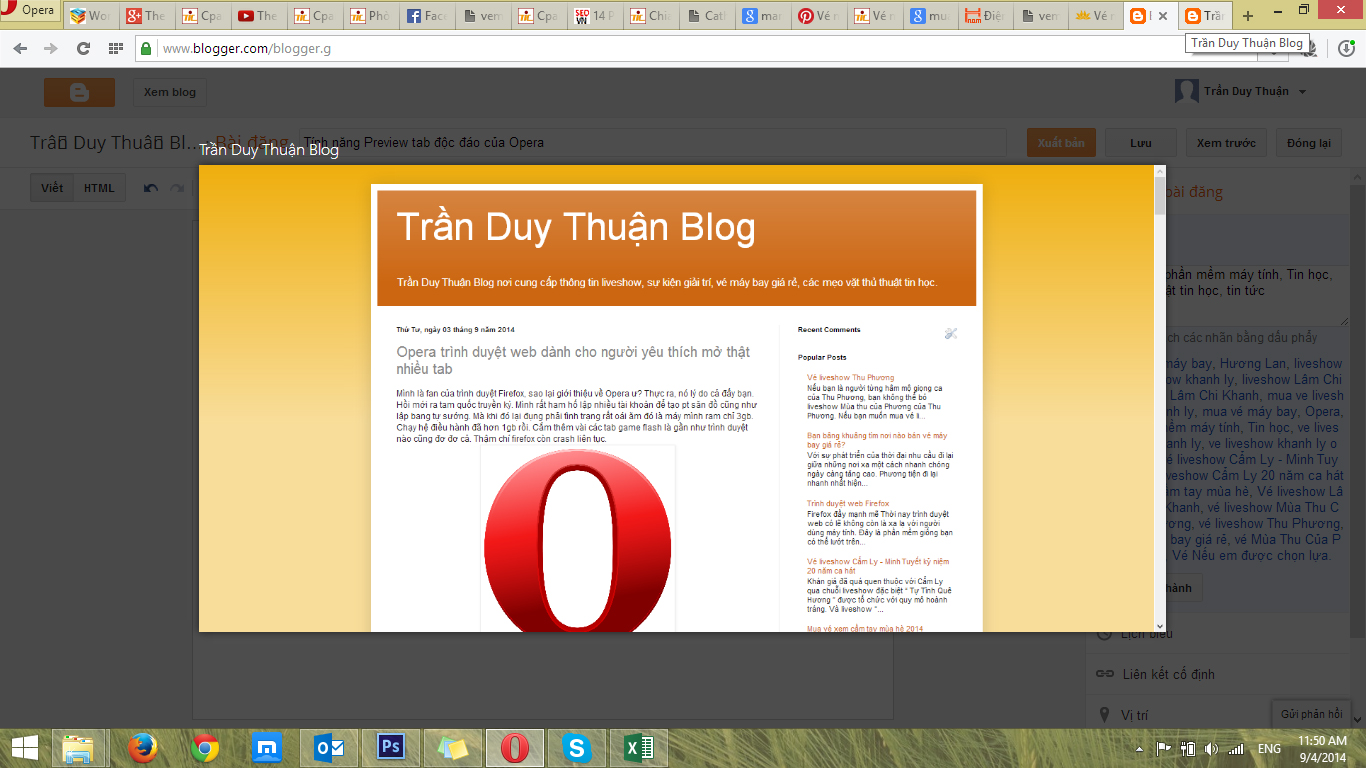Screen dimensions: 1366x768
Task: Switch to the Google+ tab
Action: click(146, 16)
